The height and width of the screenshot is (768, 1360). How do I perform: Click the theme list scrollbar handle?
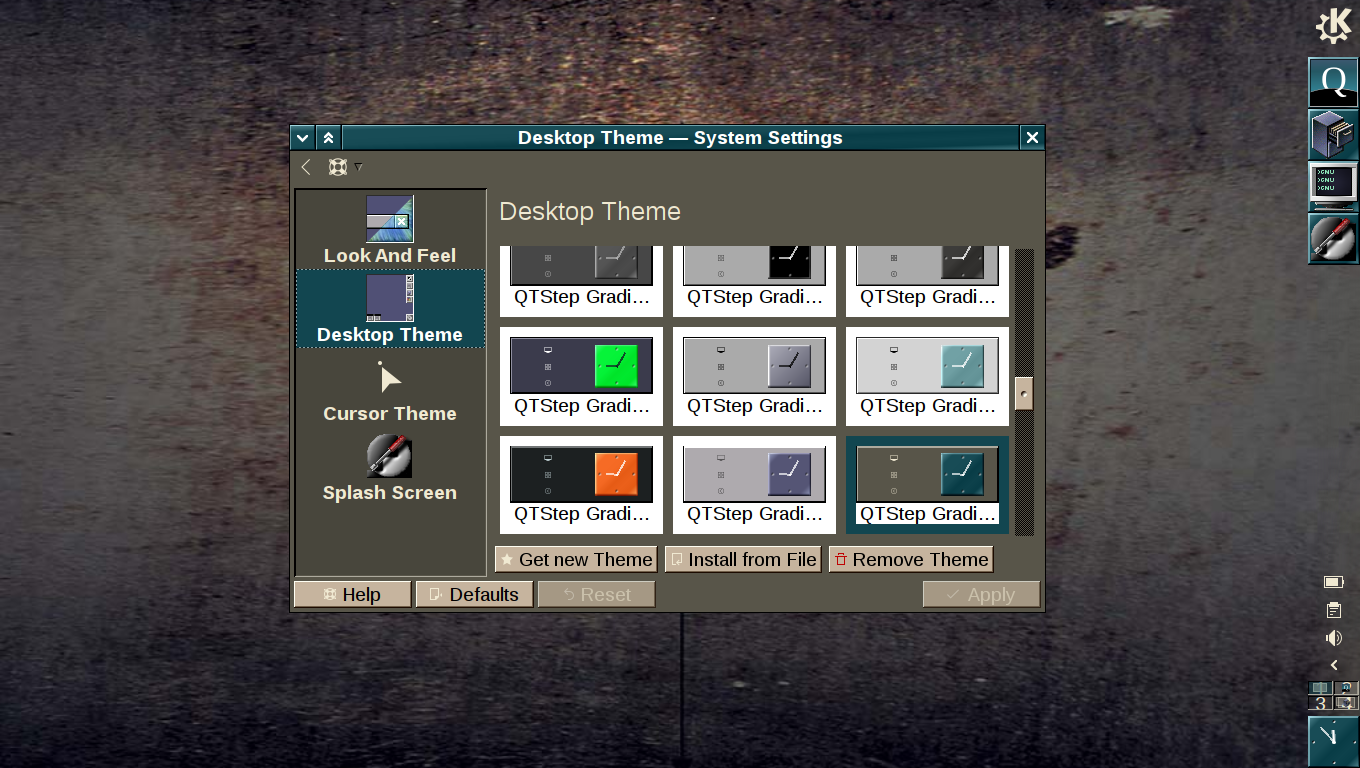coord(1024,393)
